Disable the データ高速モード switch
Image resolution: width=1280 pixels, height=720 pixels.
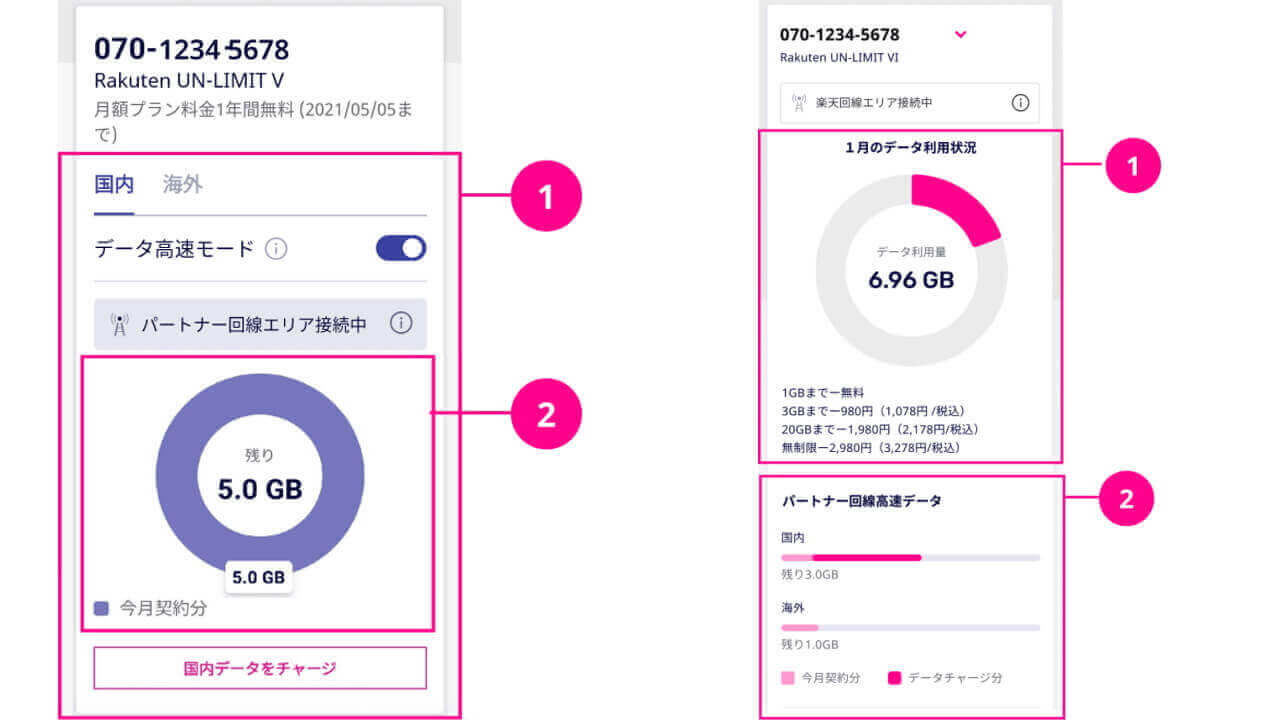click(x=398, y=248)
